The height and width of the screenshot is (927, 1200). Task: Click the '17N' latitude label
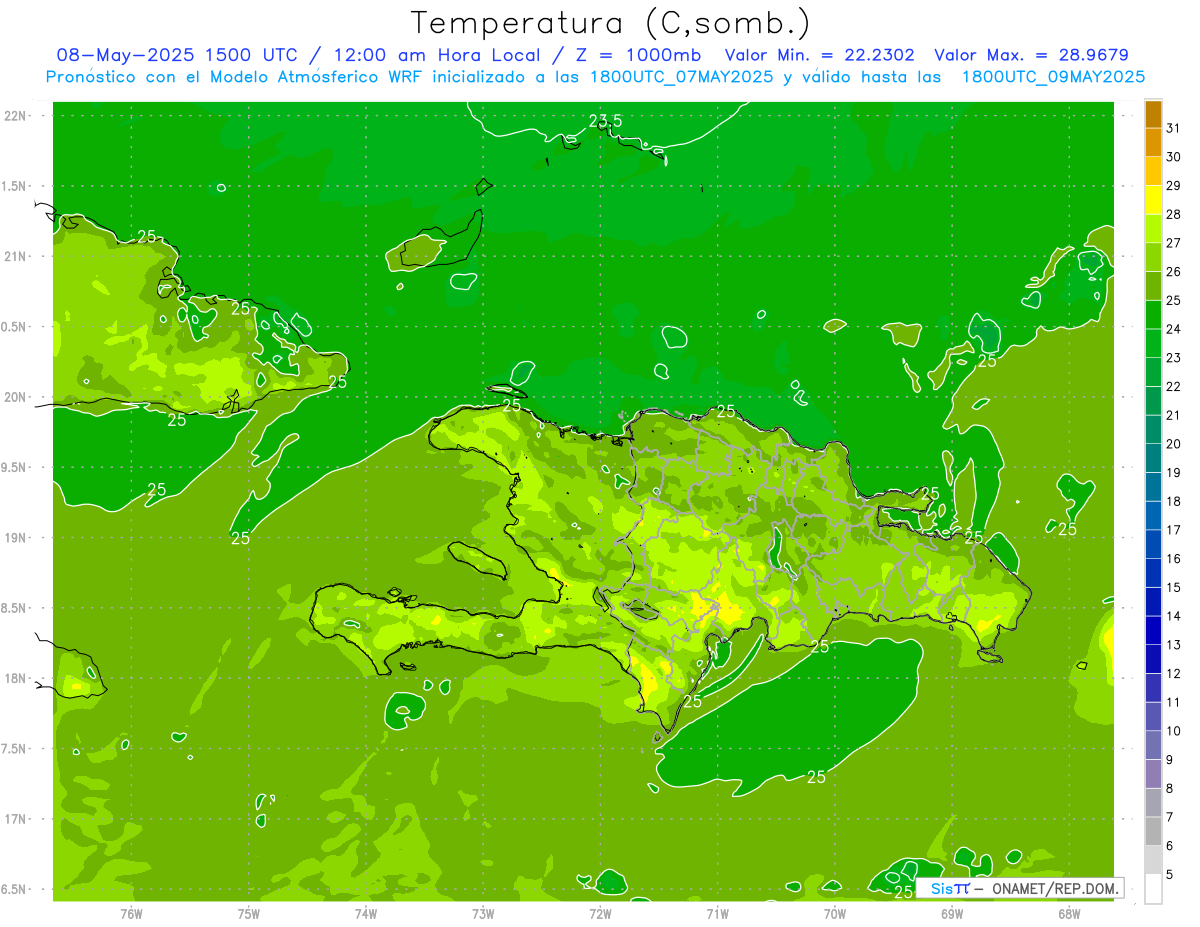click(17, 819)
